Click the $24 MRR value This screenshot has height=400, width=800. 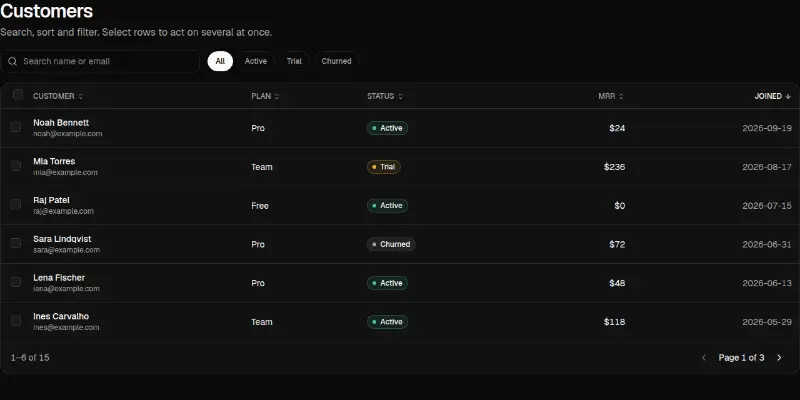coord(617,129)
